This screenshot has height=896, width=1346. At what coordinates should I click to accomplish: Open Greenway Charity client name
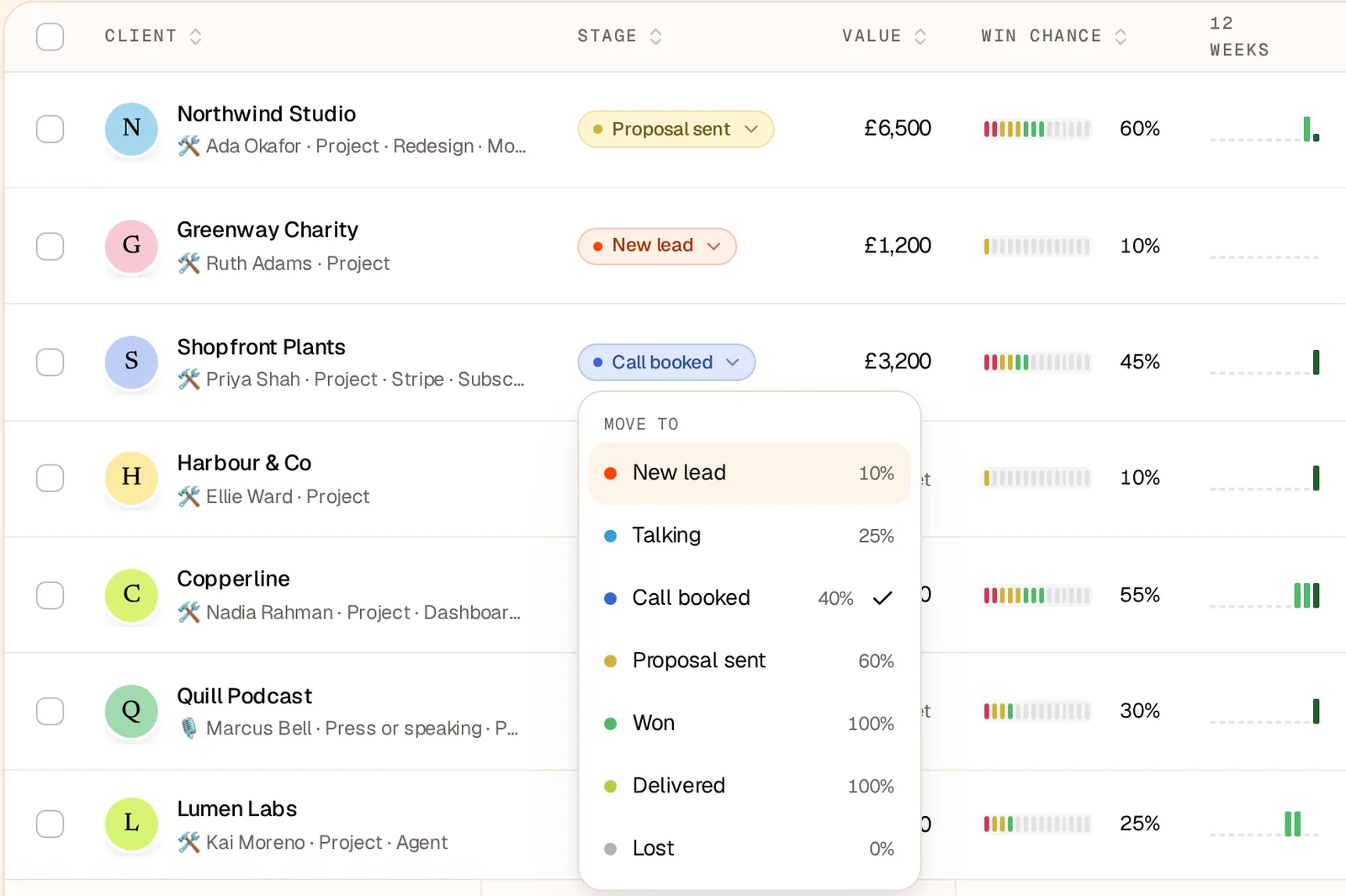268,230
